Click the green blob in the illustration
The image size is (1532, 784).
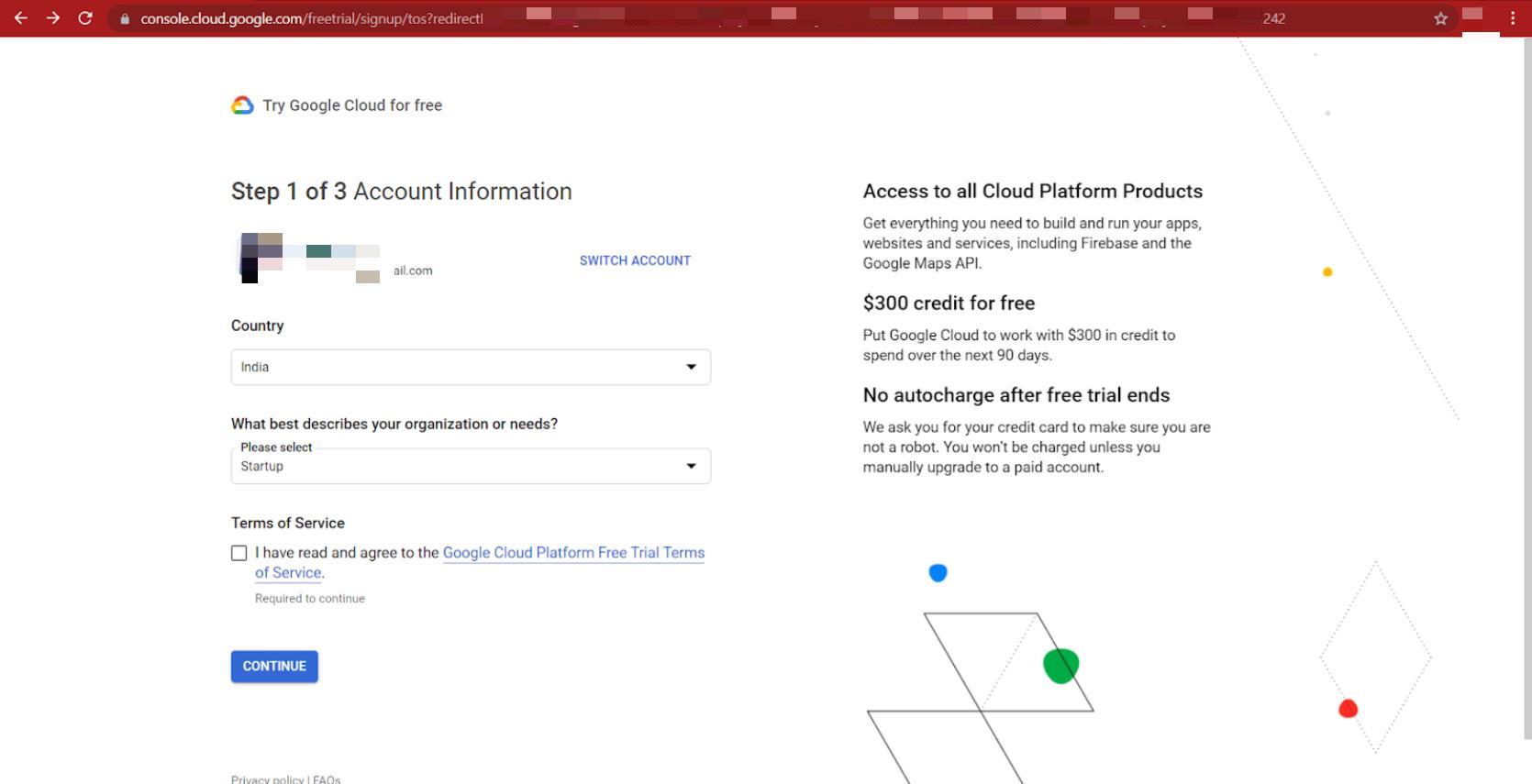1060,666
